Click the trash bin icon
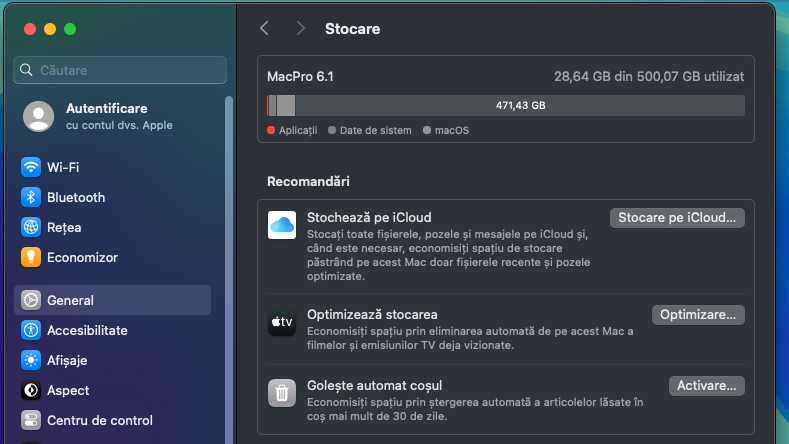 point(282,393)
